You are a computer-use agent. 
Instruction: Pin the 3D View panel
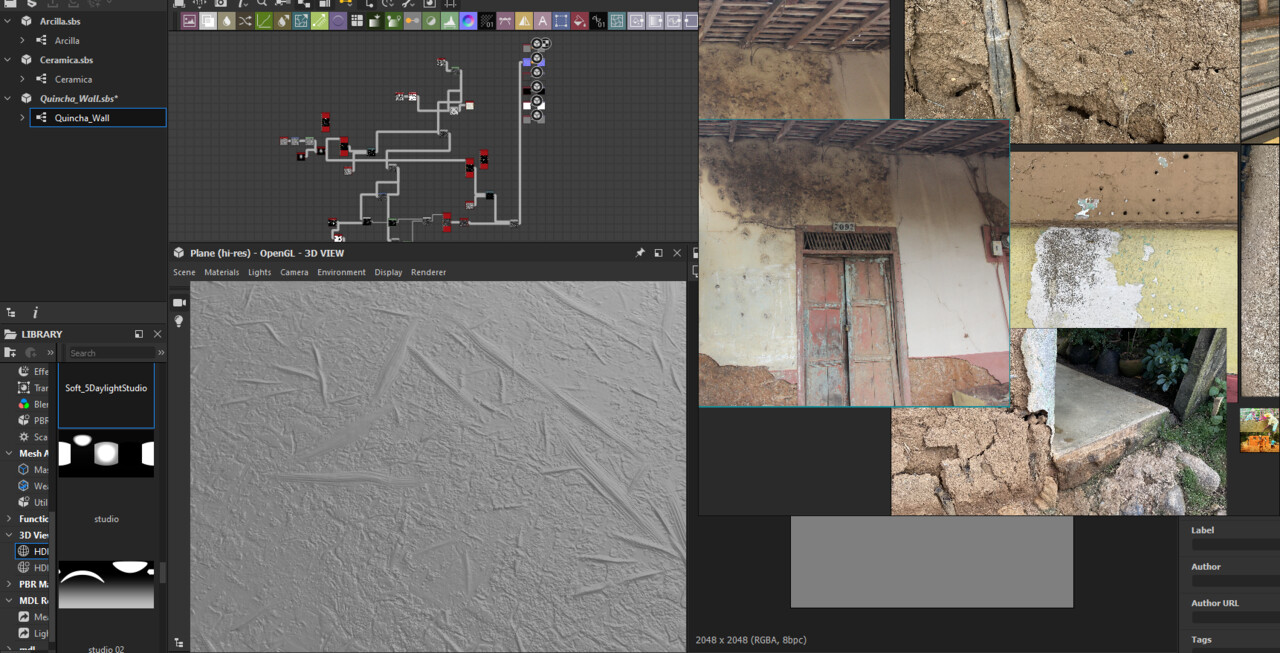(x=640, y=253)
